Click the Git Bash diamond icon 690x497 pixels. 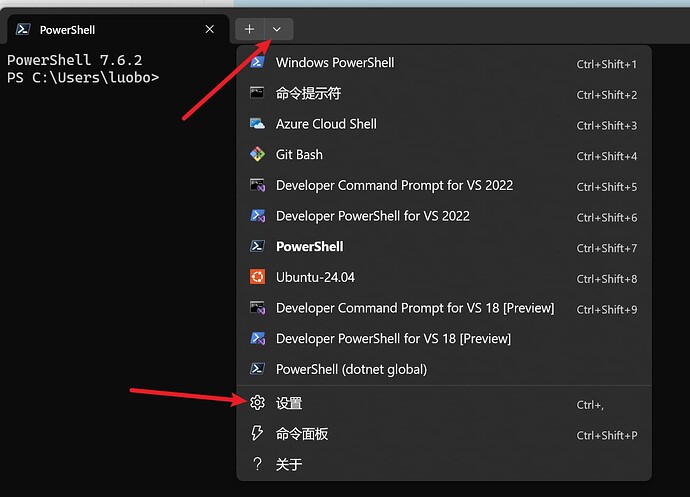pyautogui.click(x=257, y=155)
